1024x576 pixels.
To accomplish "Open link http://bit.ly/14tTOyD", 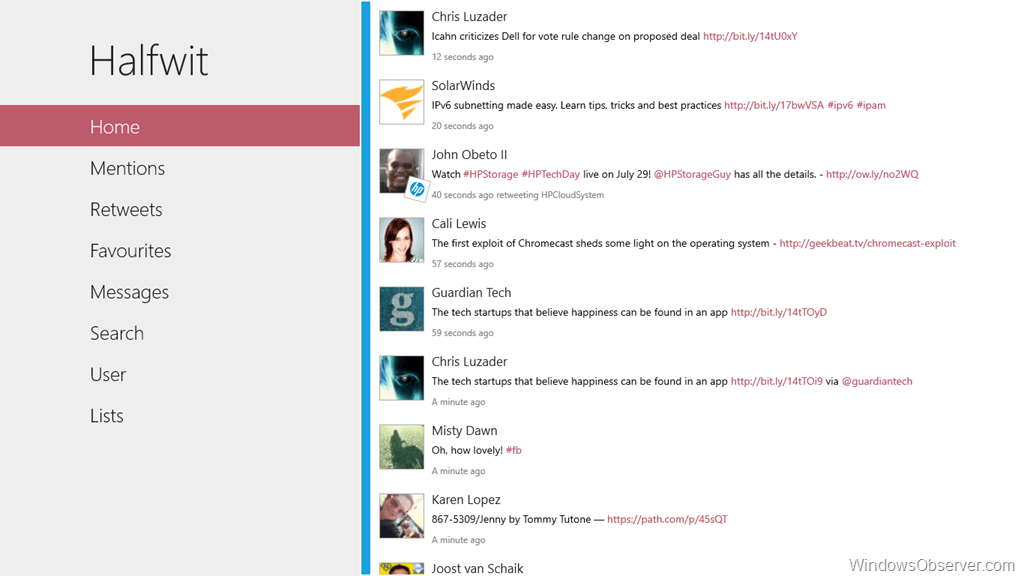I will click(x=778, y=312).
